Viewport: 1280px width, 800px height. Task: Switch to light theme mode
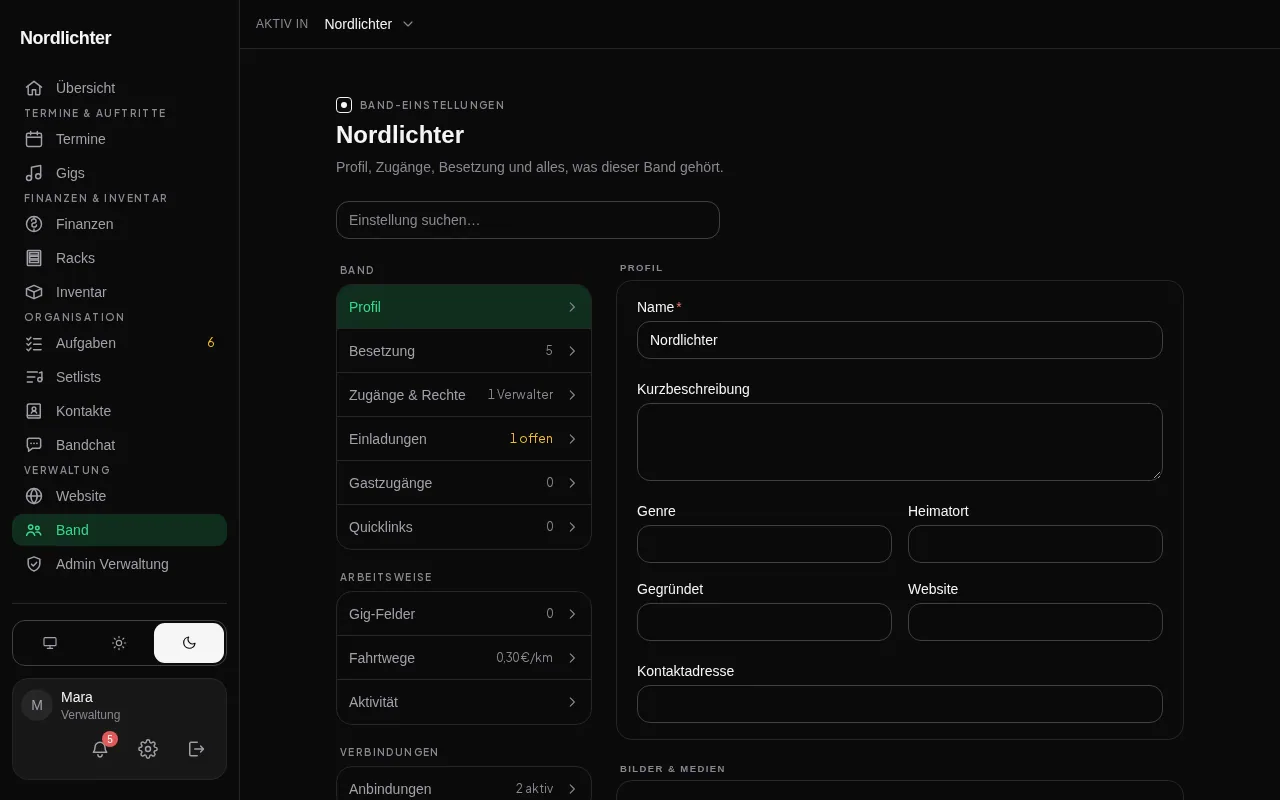[x=119, y=643]
